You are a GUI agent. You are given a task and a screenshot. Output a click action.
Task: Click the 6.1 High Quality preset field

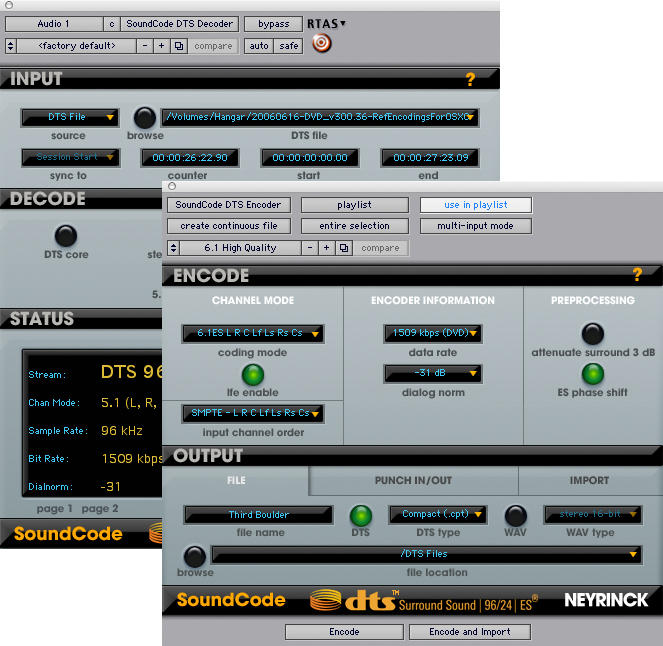pyautogui.click(x=240, y=248)
